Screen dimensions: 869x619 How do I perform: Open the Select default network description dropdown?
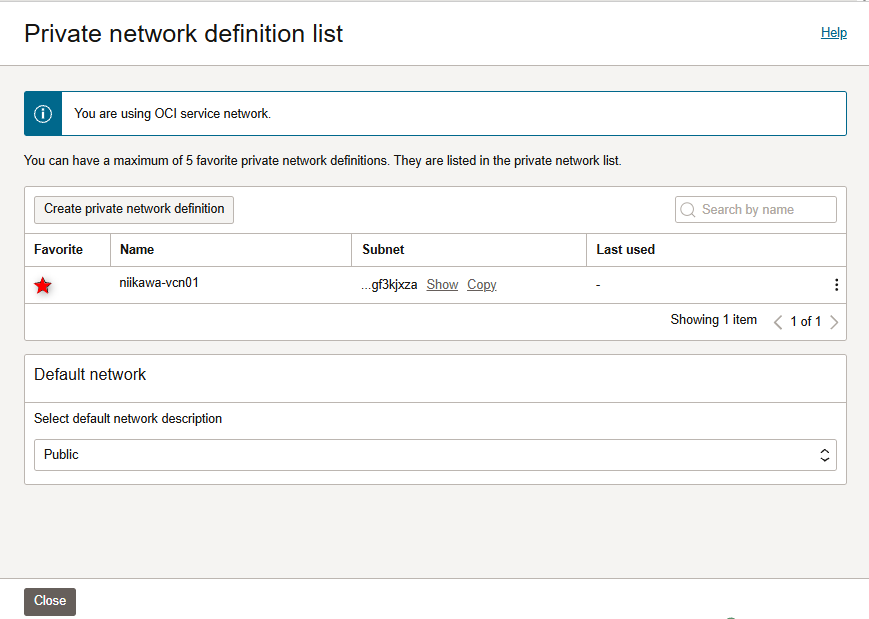pyautogui.click(x=435, y=455)
